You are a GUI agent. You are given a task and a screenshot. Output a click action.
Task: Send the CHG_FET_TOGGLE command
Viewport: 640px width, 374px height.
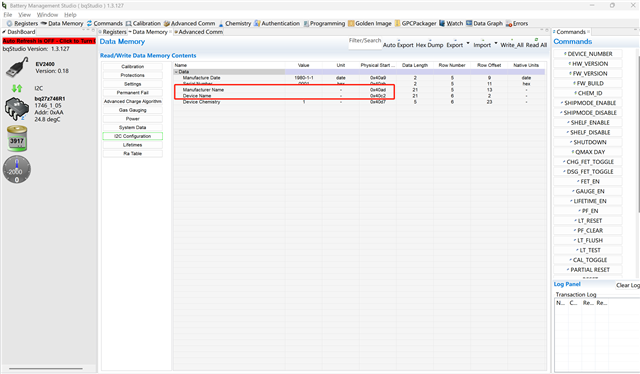tap(588, 162)
